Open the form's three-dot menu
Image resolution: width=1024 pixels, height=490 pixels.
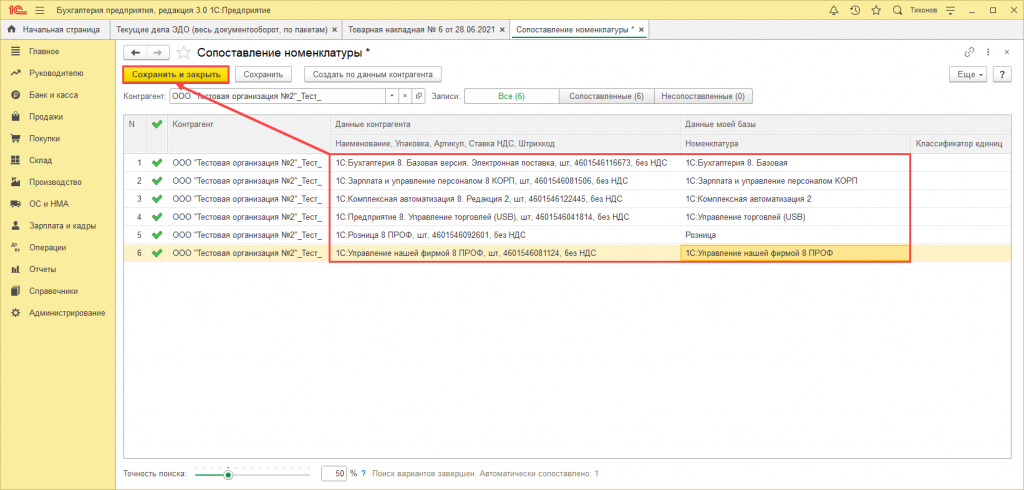click(x=987, y=52)
